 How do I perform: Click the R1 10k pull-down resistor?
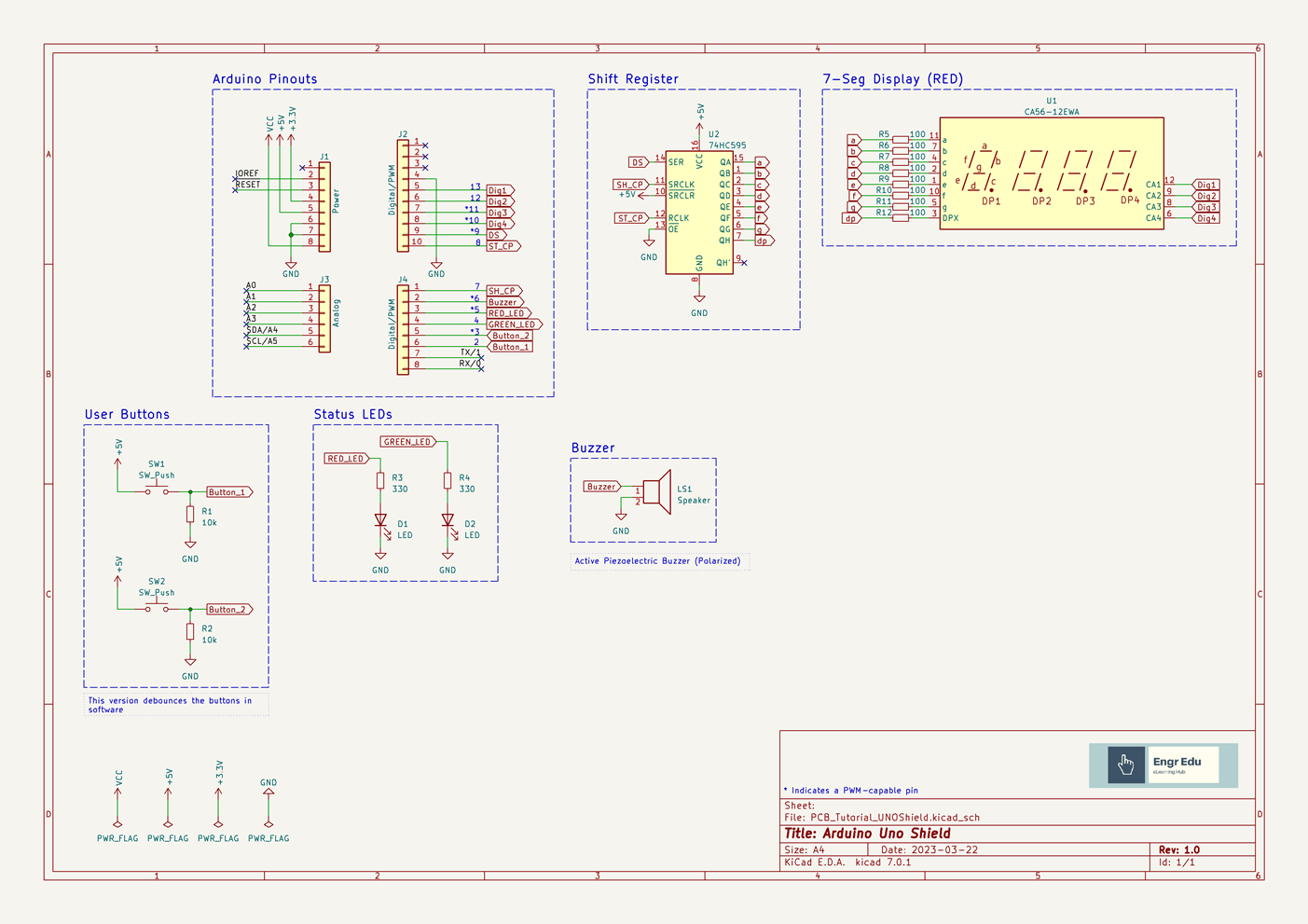(190, 514)
